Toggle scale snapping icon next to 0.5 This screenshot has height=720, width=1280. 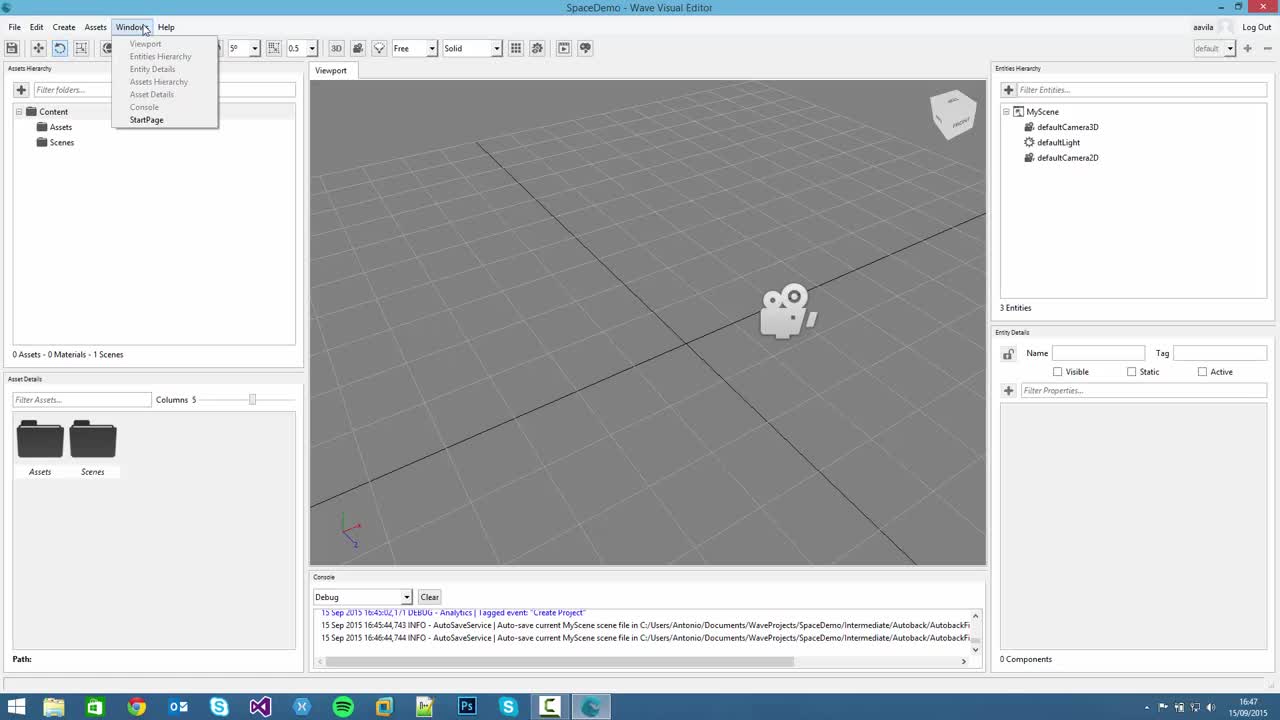pos(274,48)
